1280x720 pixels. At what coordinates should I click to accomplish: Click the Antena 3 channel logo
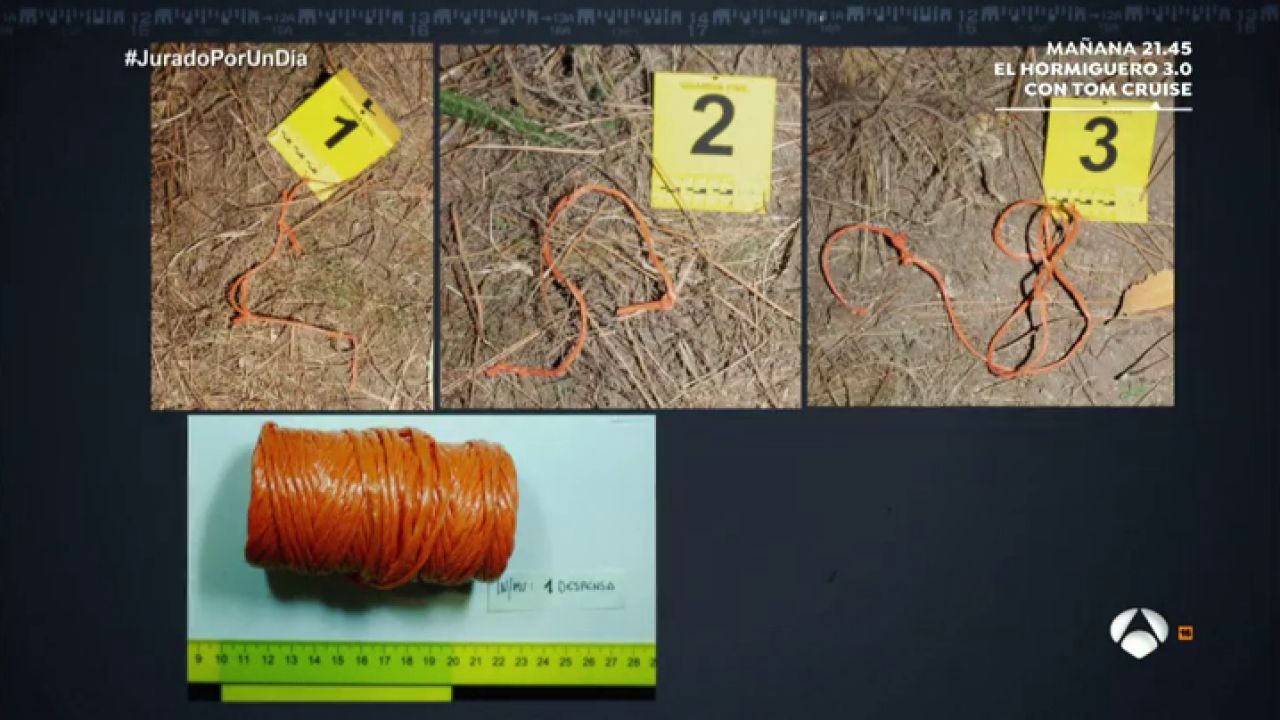[x=1139, y=632]
